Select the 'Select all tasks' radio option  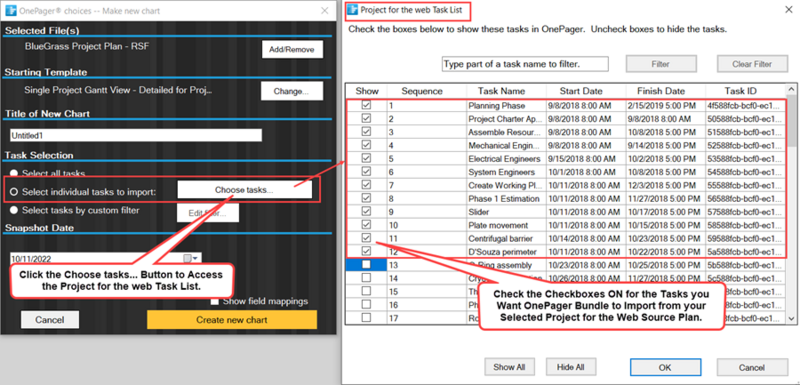(14, 173)
